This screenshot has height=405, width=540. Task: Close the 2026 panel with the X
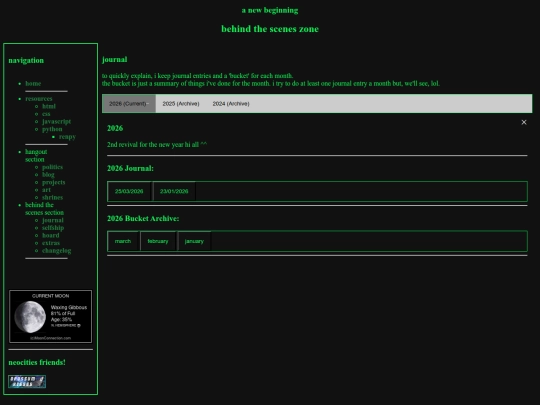[x=524, y=122]
